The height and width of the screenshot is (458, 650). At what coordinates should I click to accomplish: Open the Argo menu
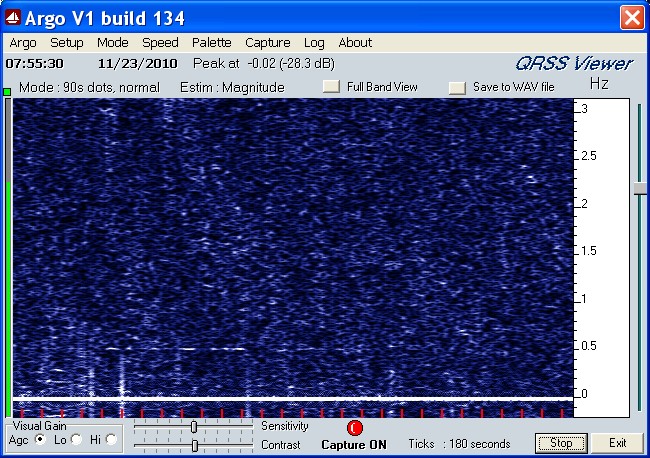[x=23, y=43]
